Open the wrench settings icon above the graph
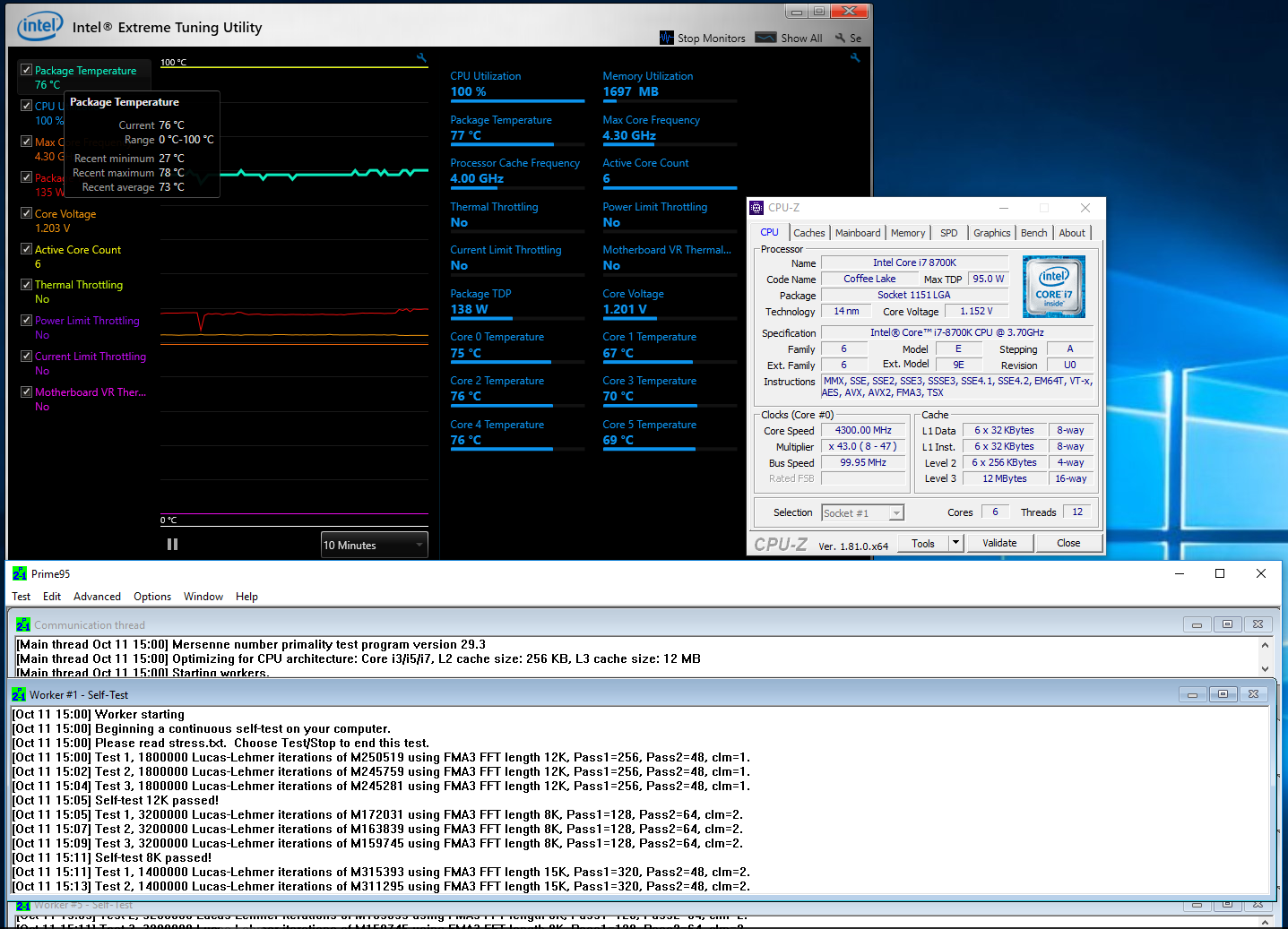Screen dimensions: 1288x929 point(421,58)
